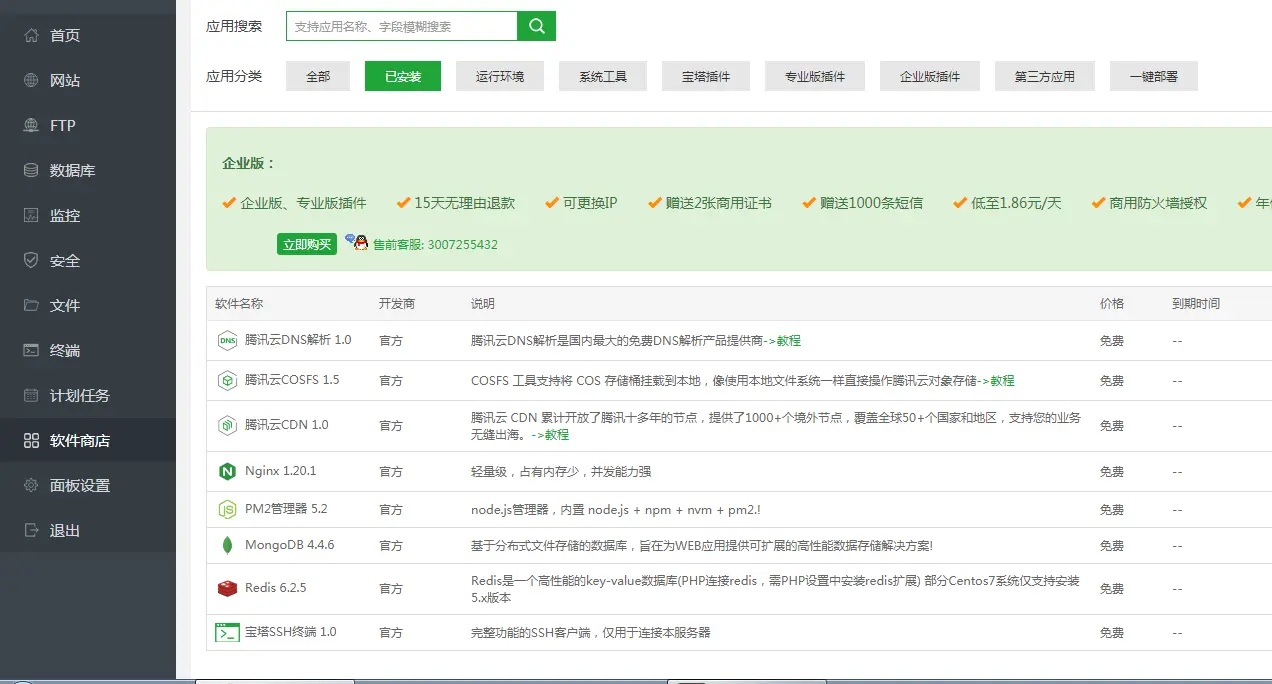
Task: Open the 宝塔插件 category tab
Action: click(706, 76)
